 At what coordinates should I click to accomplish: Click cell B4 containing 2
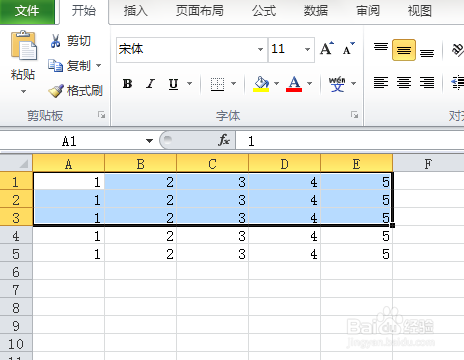[141, 236]
